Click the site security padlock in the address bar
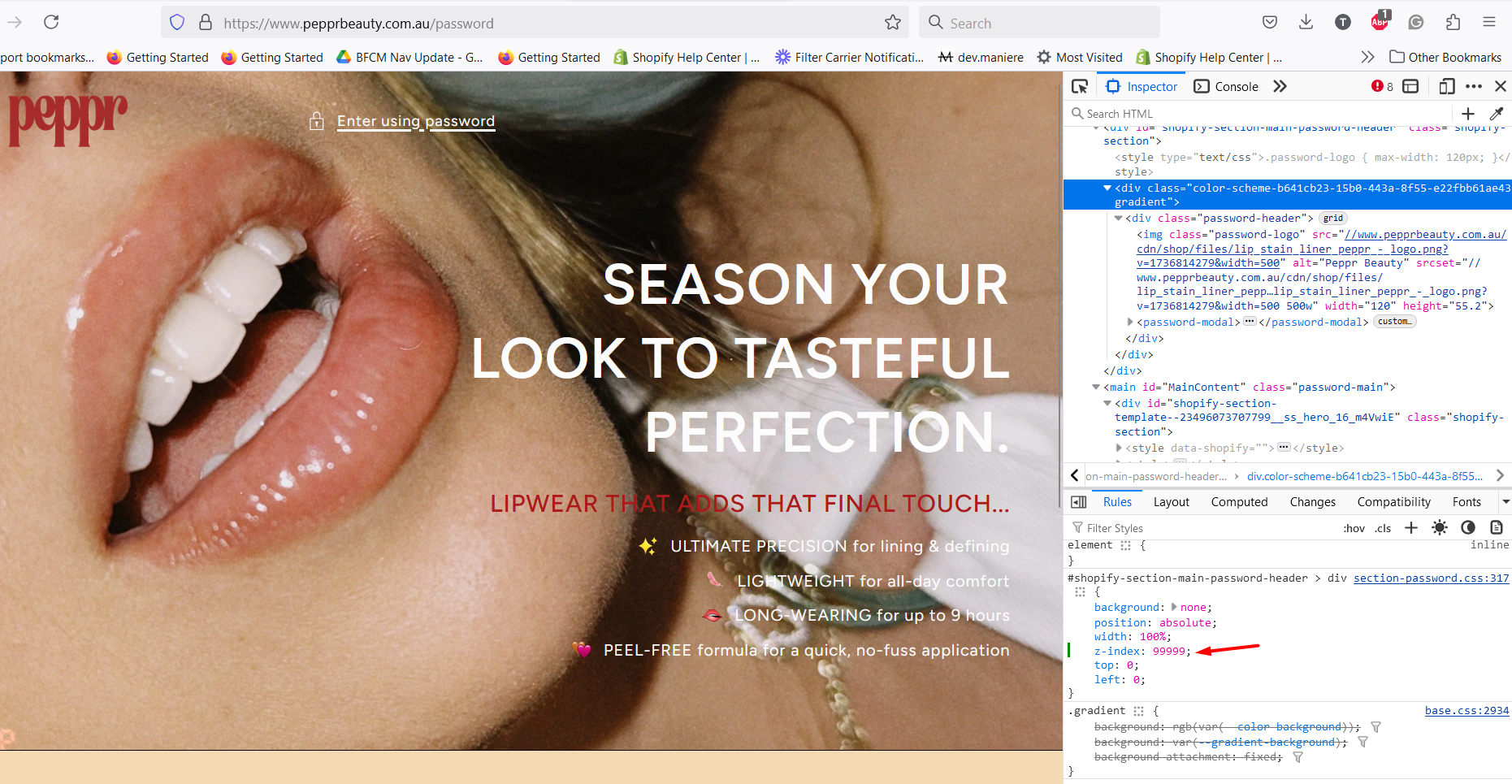 (206, 23)
